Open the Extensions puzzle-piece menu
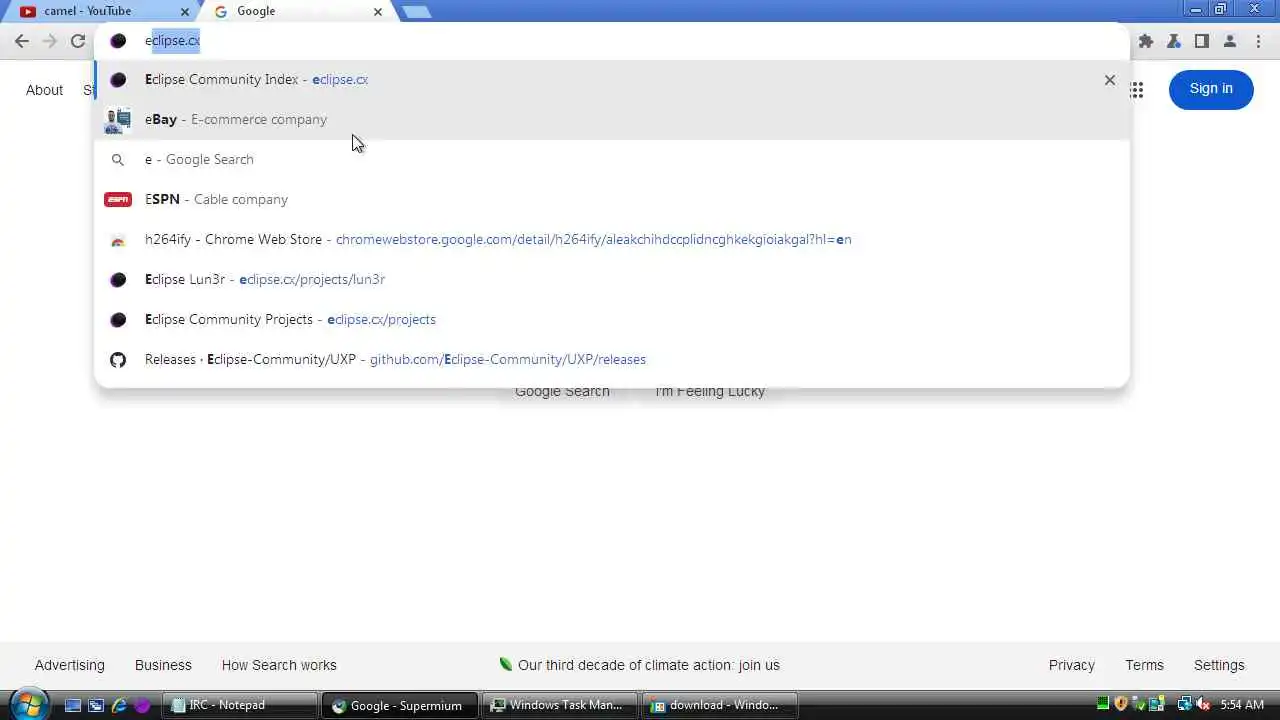1280x720 pixels. tap(1146, 41)
